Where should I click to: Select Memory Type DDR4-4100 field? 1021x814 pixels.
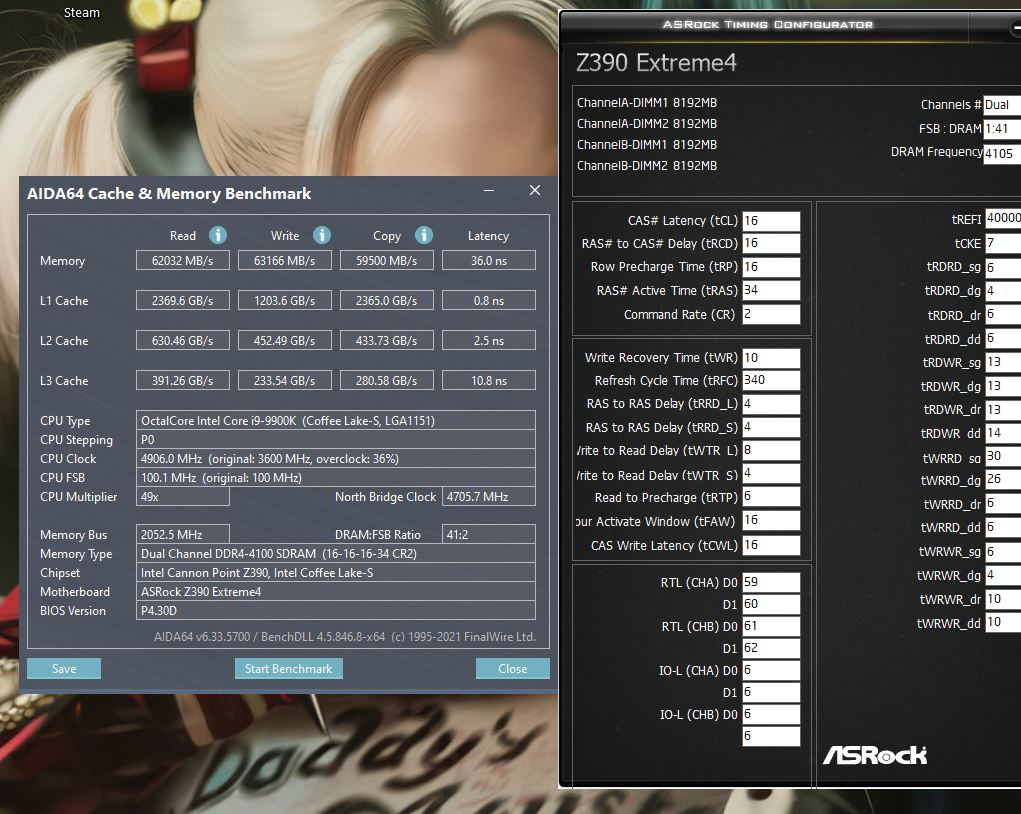coord(336,554)
